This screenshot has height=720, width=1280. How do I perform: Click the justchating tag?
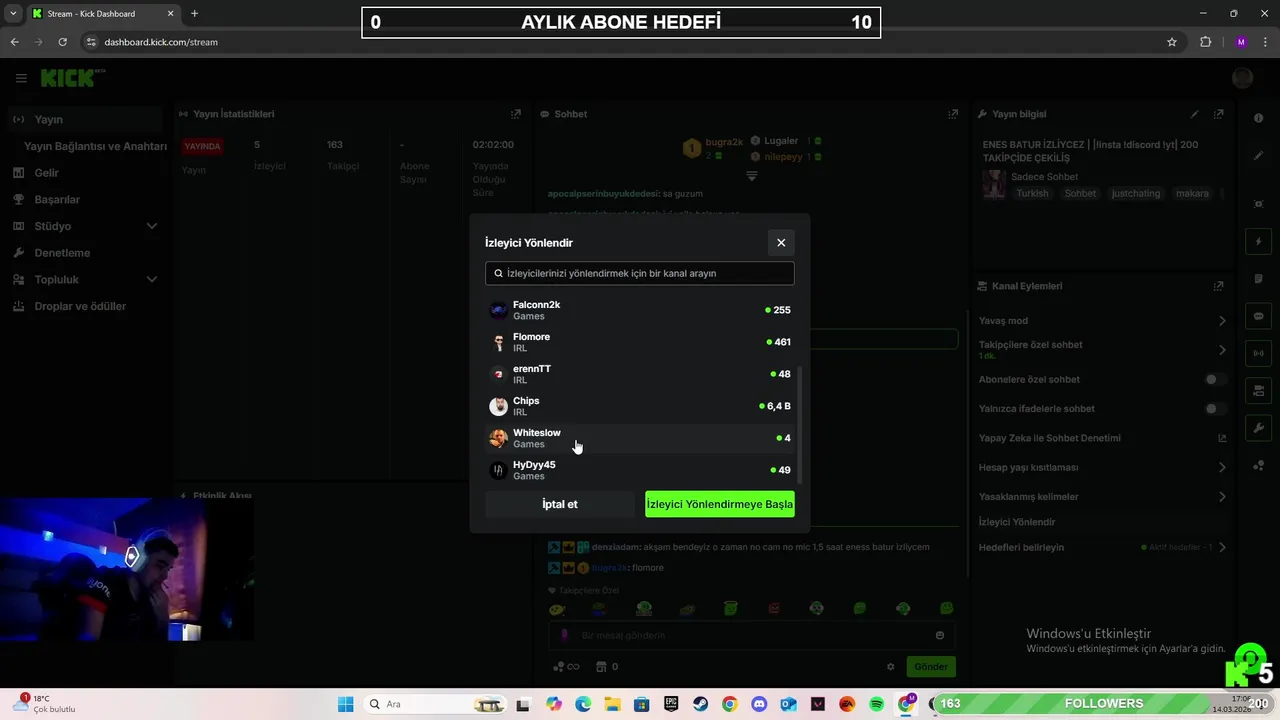pyautogui.click(x=1135, y=193)
